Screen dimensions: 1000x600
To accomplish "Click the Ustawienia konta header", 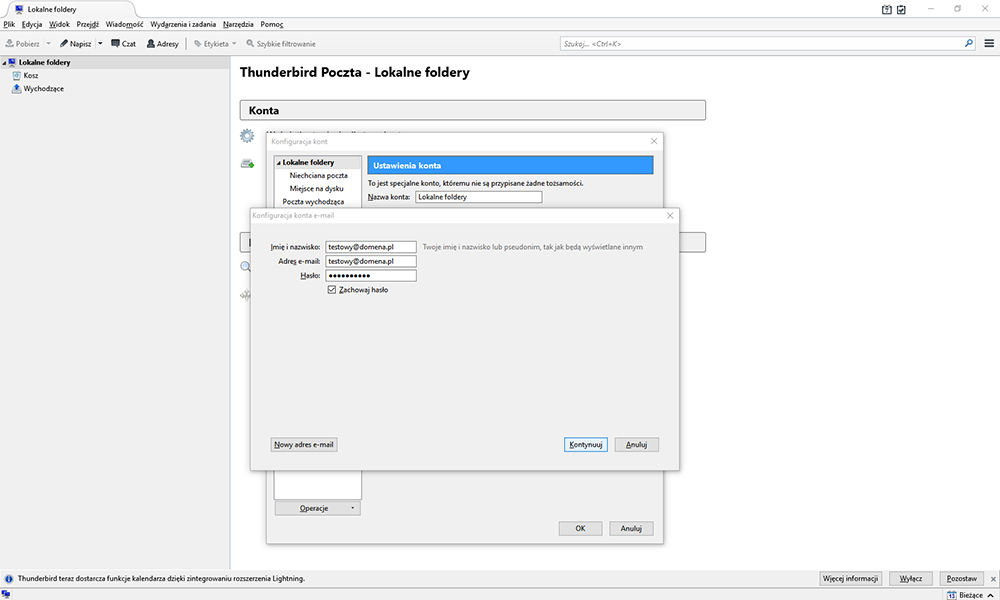I will pos(510,165).
